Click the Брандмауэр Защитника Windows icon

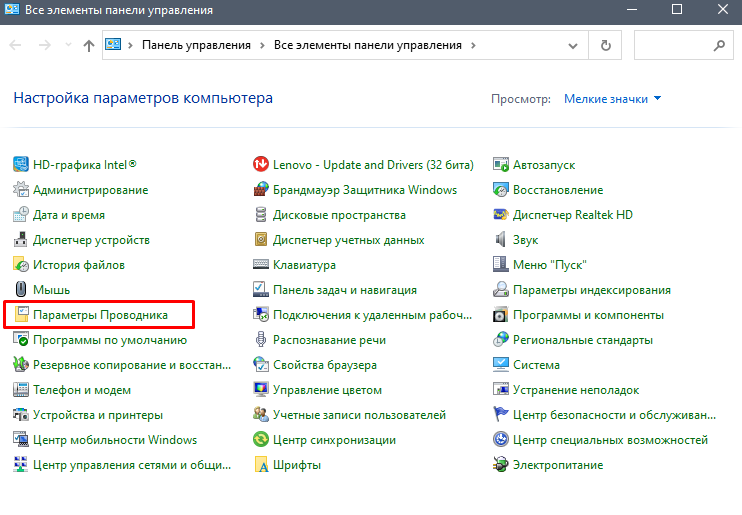tap(261, 190)
